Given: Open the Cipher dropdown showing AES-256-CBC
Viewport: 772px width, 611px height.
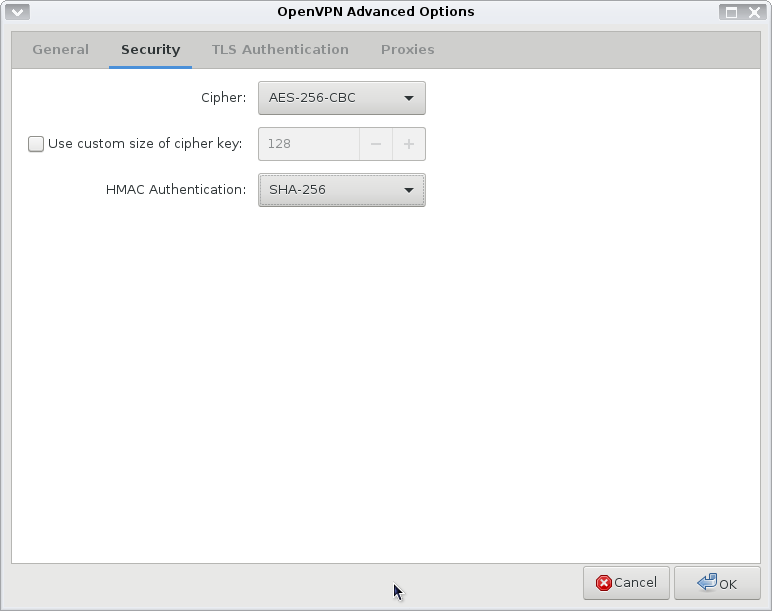Looking at the screenshot, I should 342,98.
